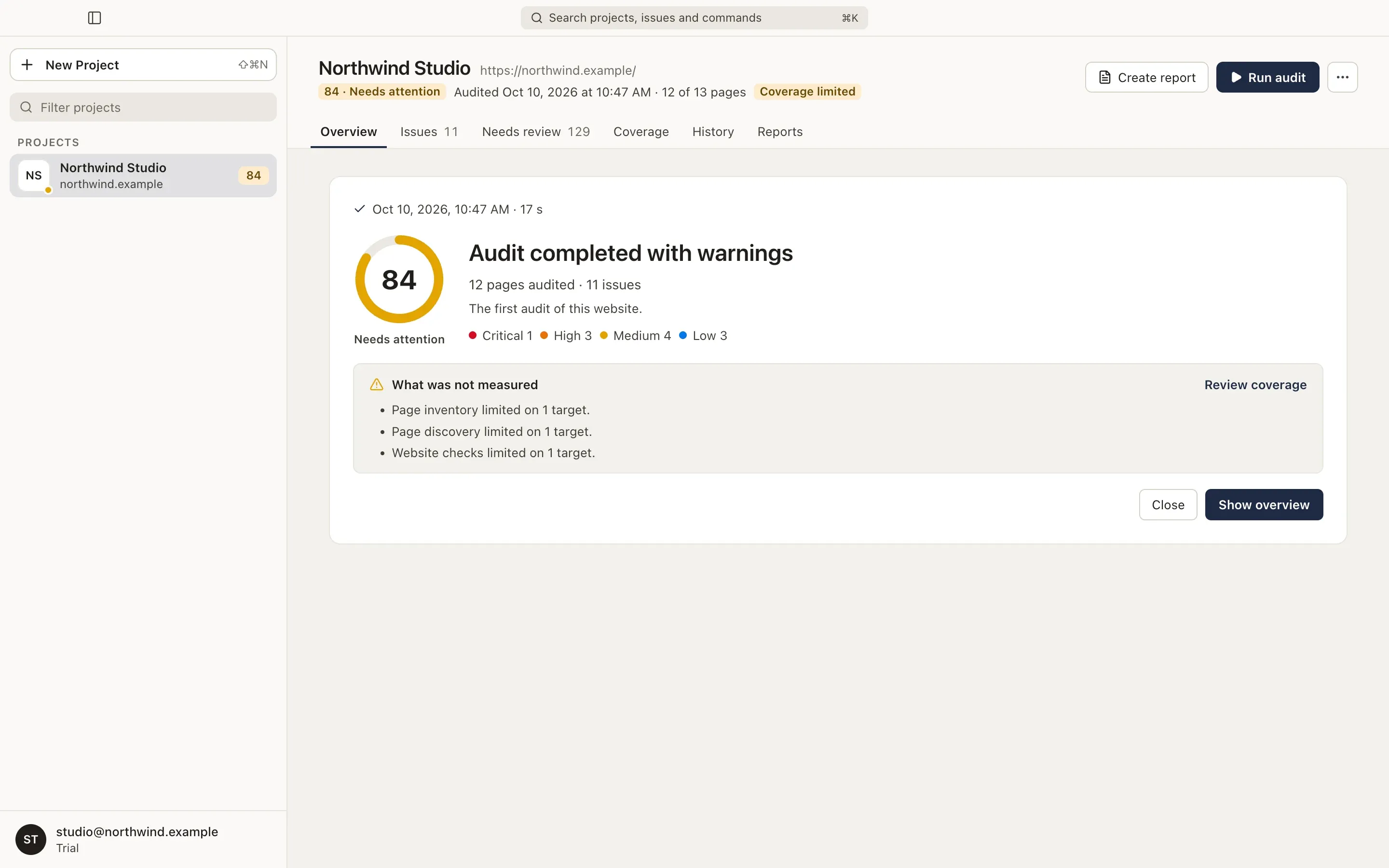Click the 84 · Needs attention badge
The height and width of the screenshot is (868, 1389).
(x=381, y=92)
